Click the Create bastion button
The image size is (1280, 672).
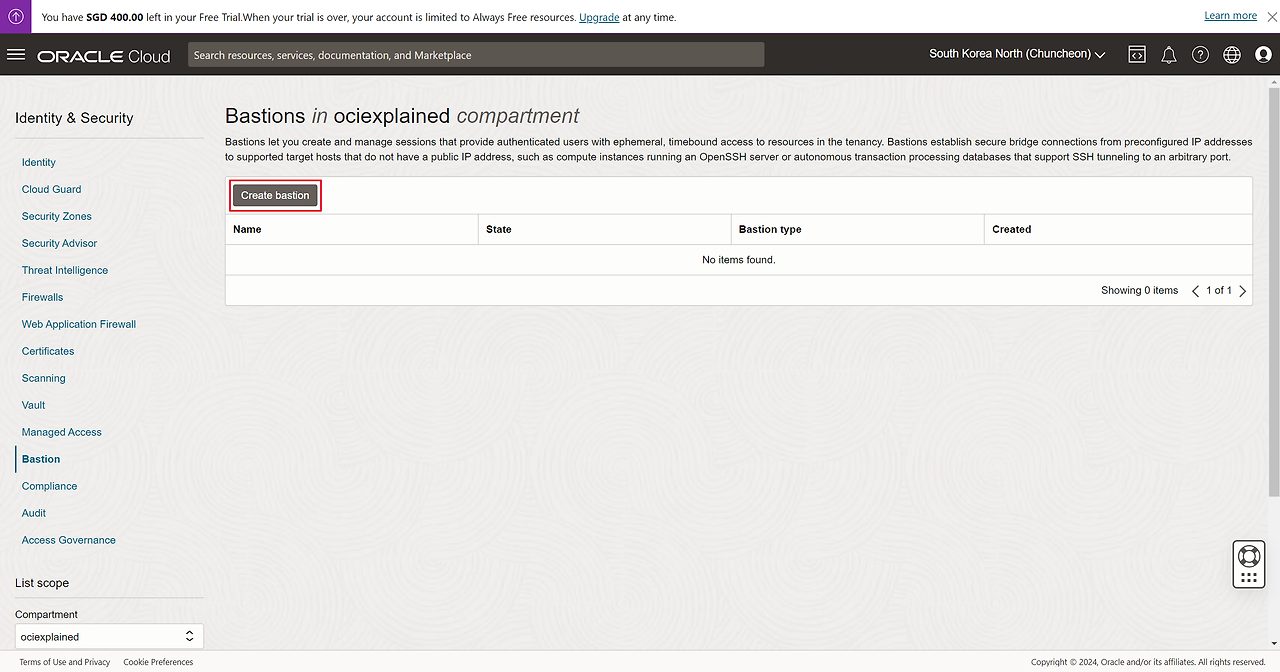click(x=275, y=196)
